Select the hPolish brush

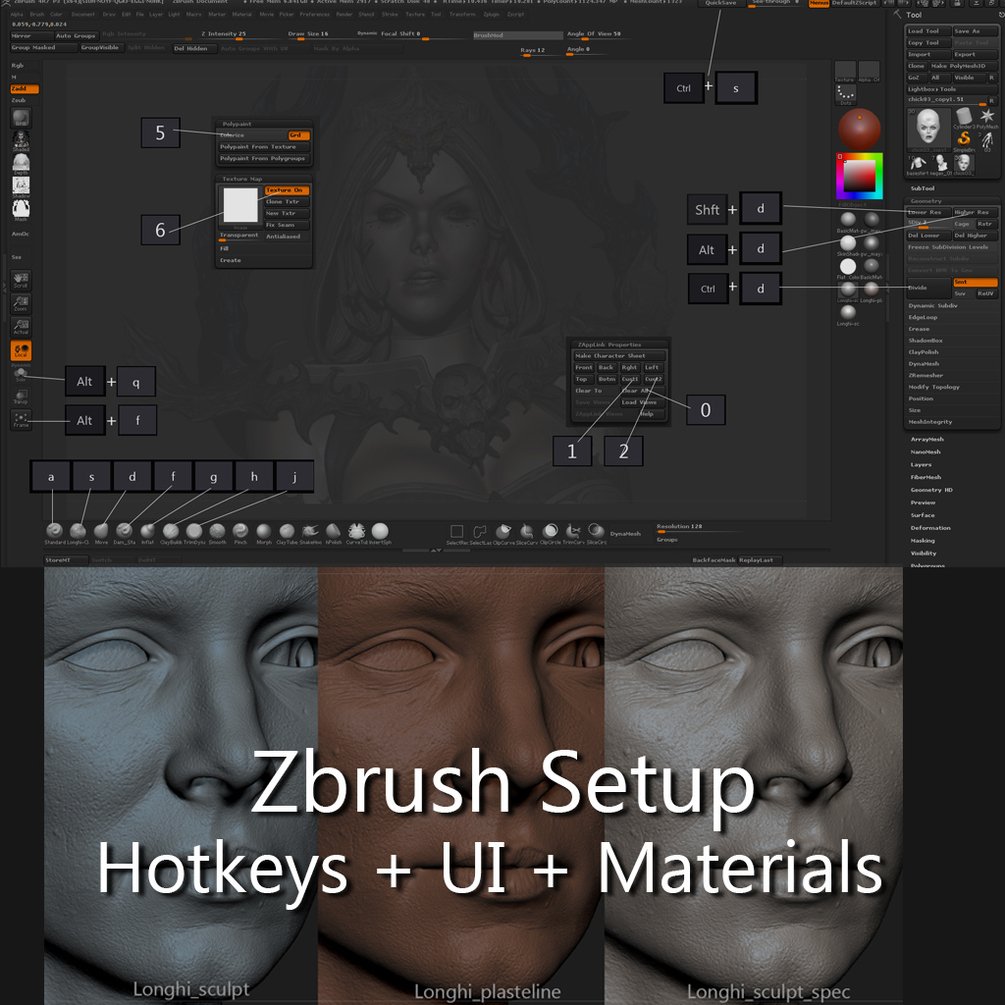(333, 531)
